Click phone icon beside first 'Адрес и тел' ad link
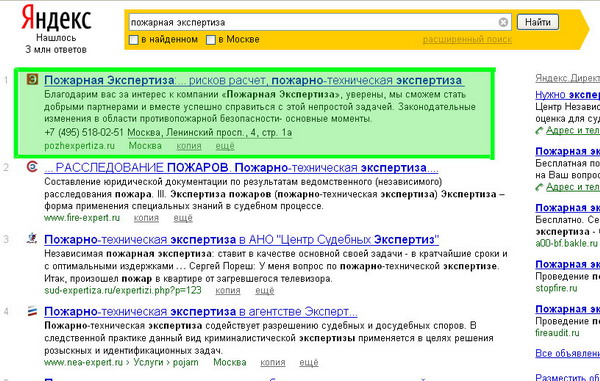This screenshot has width=600, height=381. click(540, 131)
